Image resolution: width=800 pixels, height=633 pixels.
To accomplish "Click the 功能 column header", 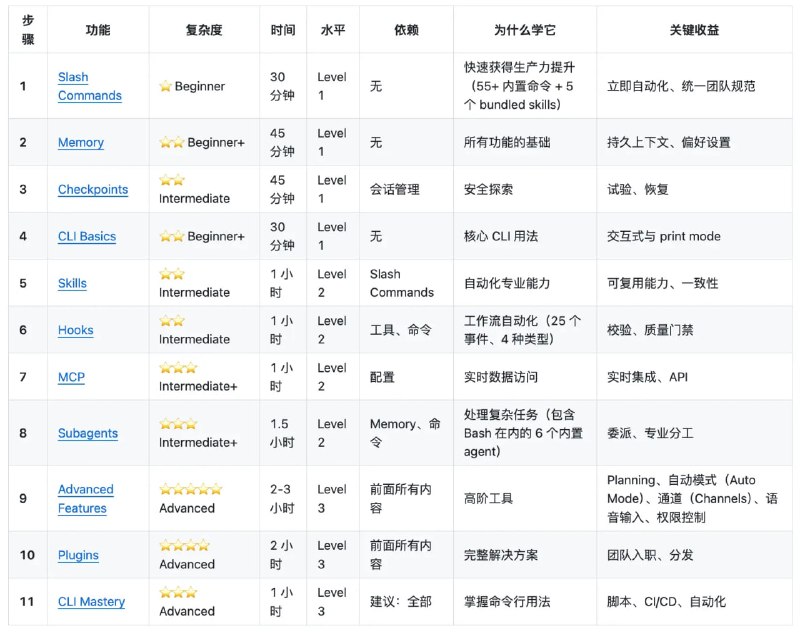I will click(x=98, y=30).
